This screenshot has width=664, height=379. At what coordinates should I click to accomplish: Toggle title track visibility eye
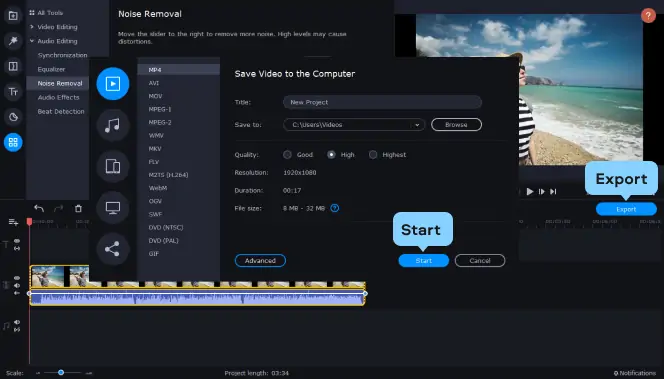pyautogui.click(x=17, y=241)
